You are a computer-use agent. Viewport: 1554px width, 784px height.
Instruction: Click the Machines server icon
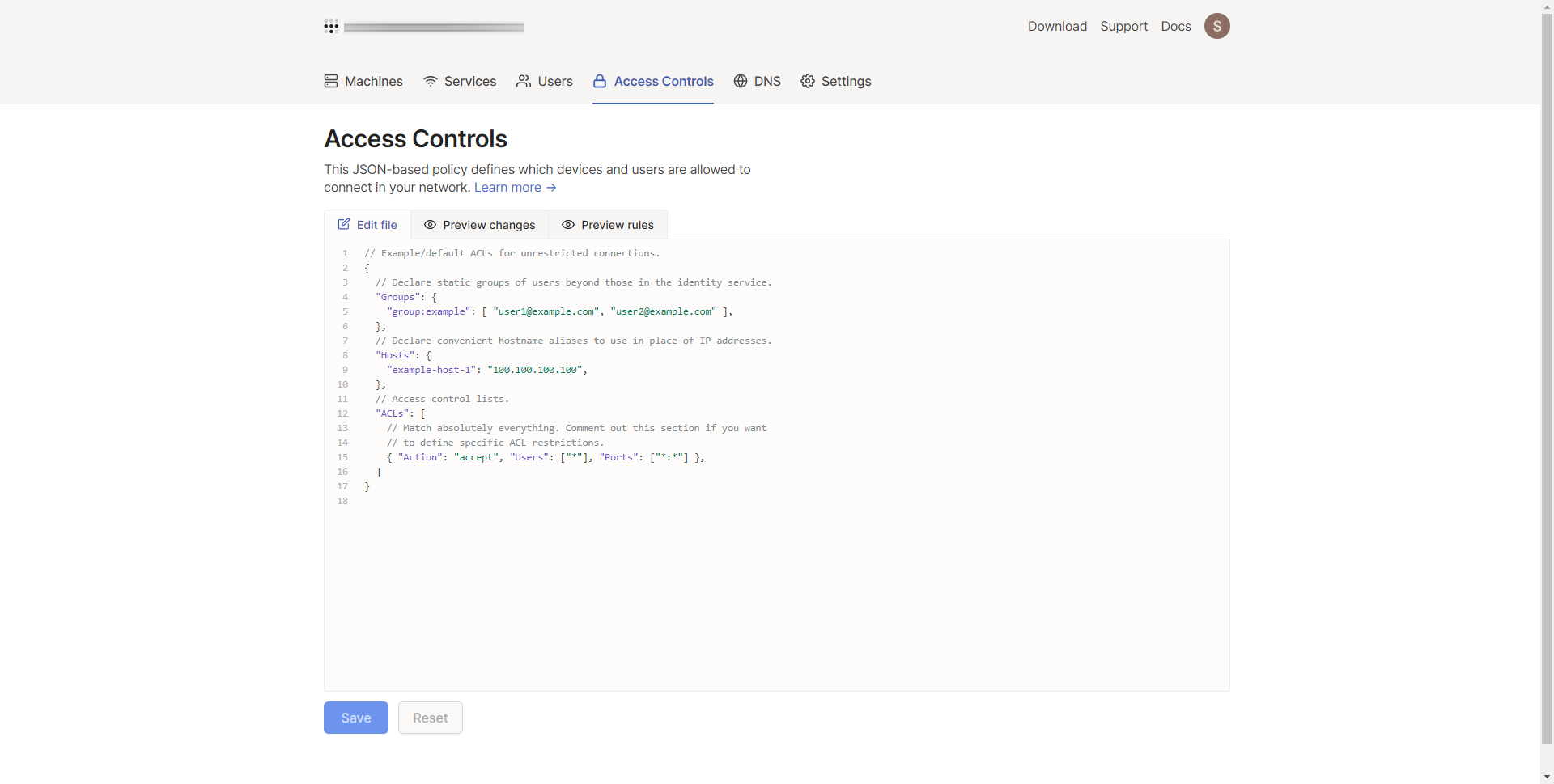(331, 81)
